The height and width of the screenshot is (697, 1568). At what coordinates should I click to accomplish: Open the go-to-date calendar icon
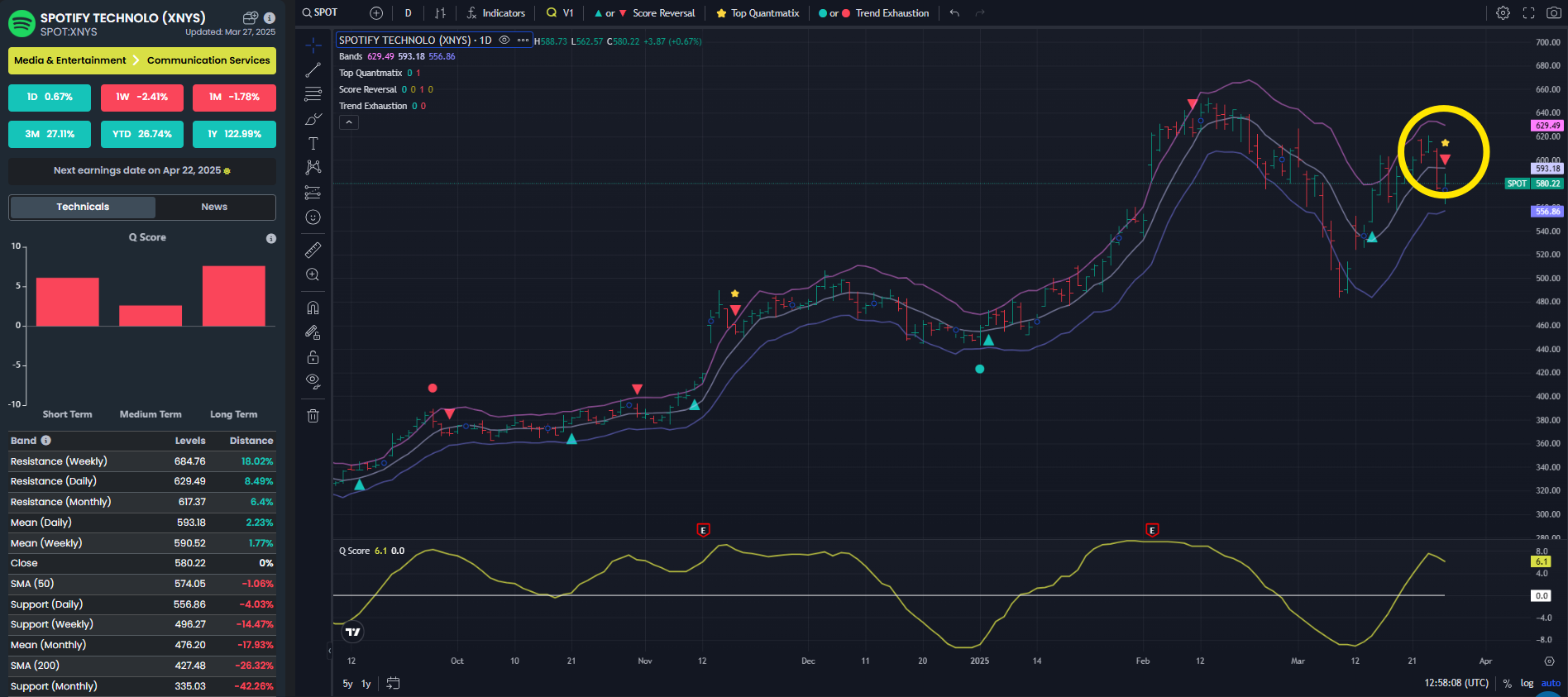click(393, 684)
